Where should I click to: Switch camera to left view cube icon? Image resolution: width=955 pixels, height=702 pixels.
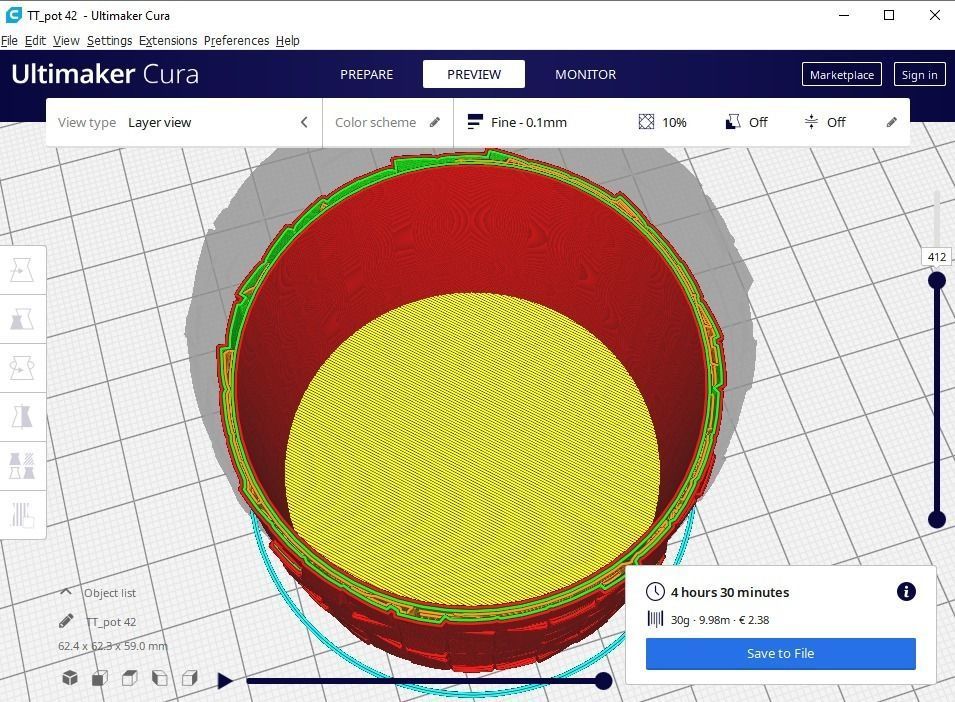point(160,678)
